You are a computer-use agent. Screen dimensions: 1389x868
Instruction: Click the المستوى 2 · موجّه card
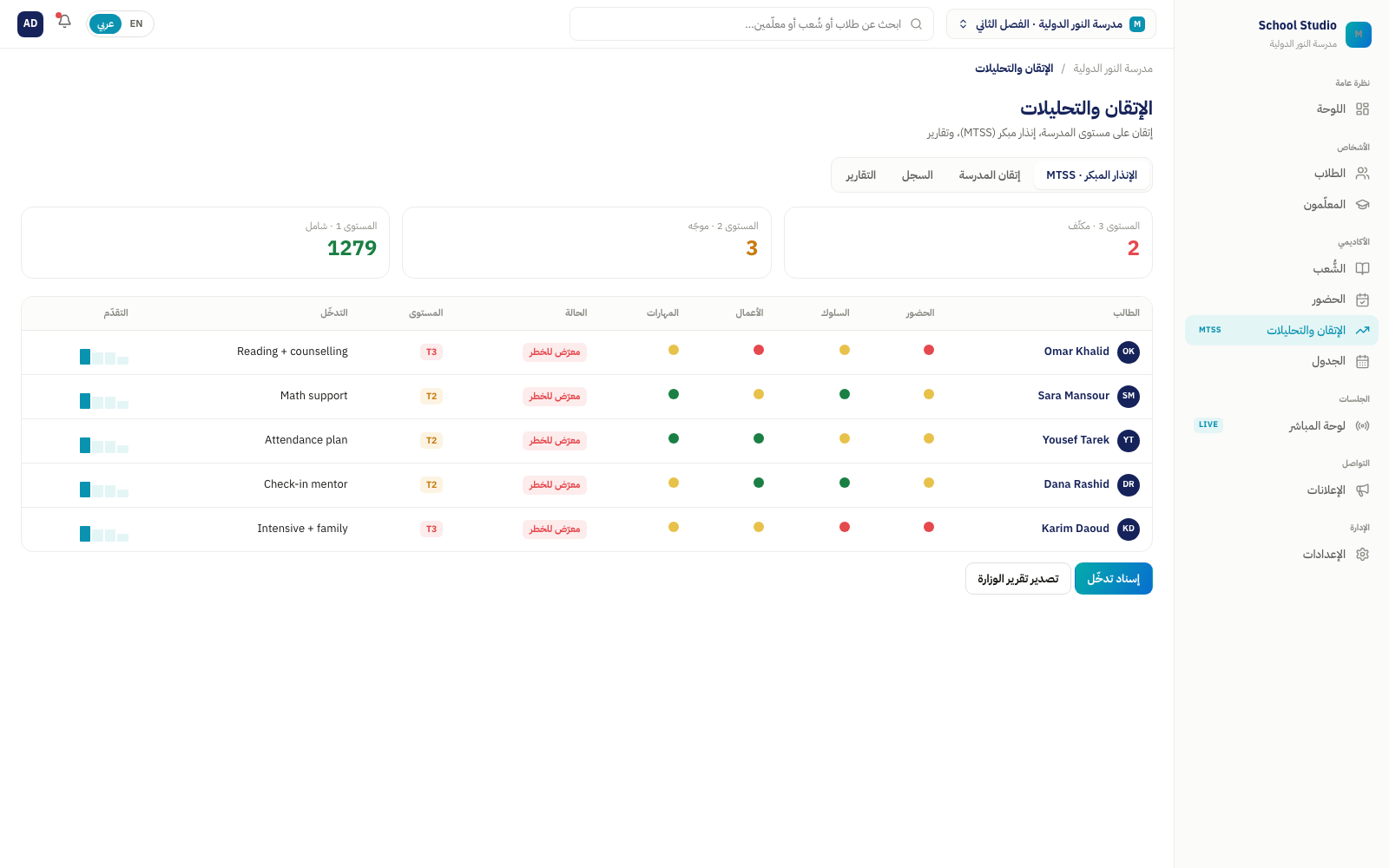pyautogui.click(x=587, y=243)
